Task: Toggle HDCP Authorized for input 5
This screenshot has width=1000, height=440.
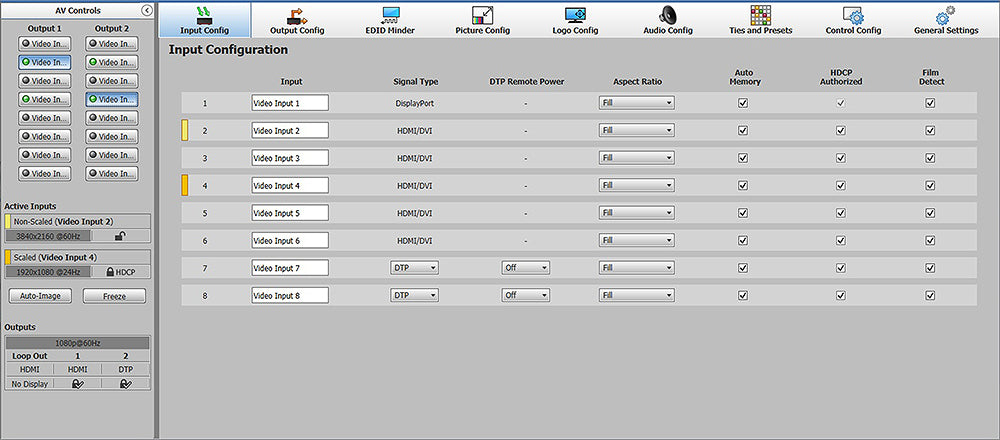Action: coord(841,213)
